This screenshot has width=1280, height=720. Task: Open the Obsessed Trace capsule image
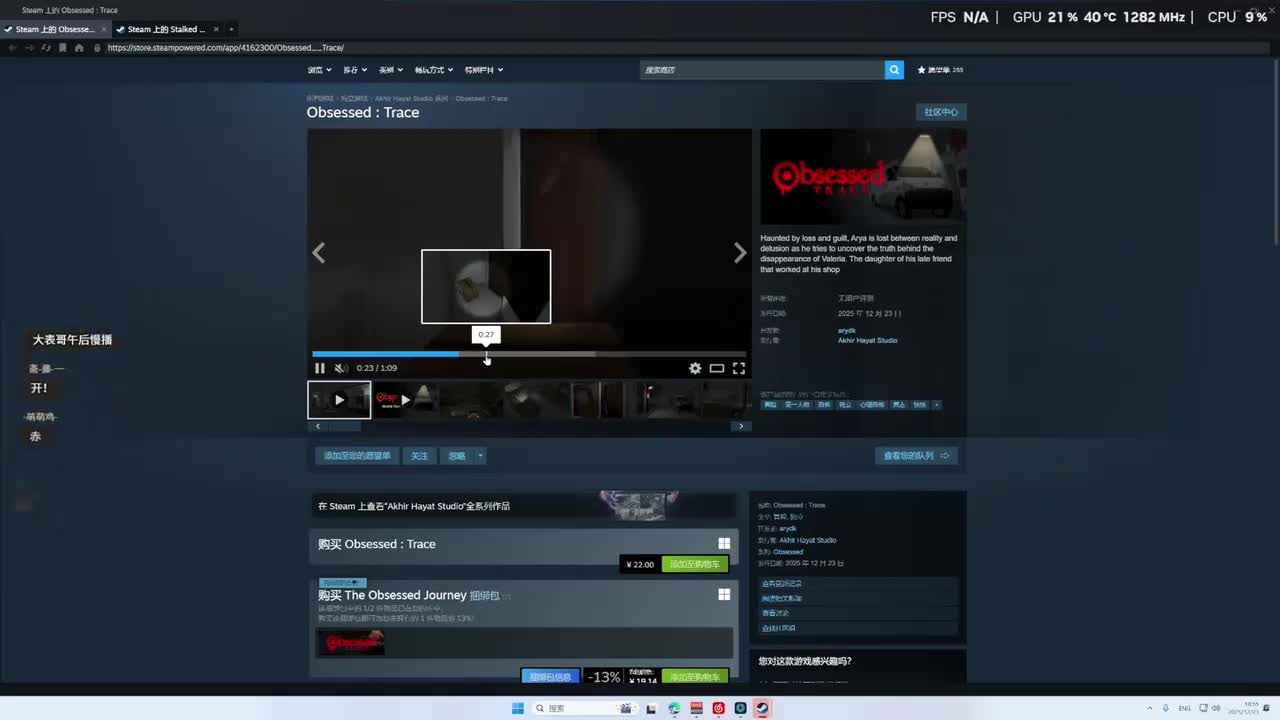click(863, 176)
